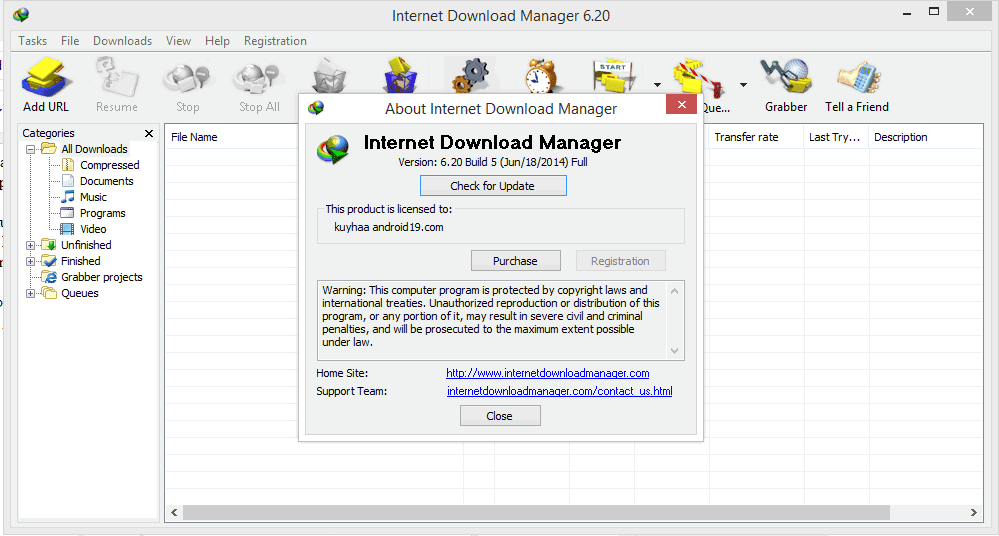Open Scheduler via the alarm clock icon
Viewport: 999px width, 536px height.
(541, 75)
